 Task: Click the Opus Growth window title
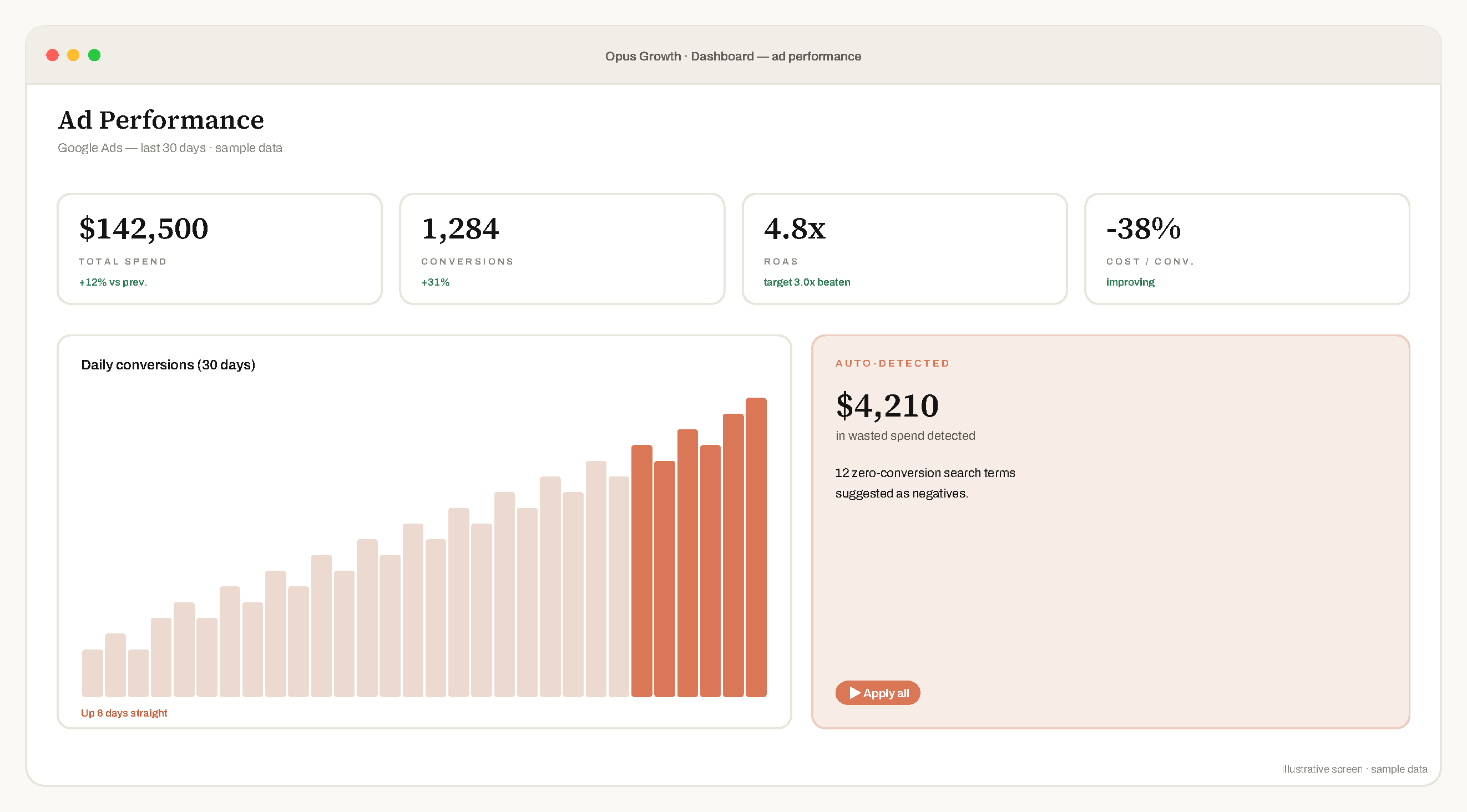click(733, 57)
